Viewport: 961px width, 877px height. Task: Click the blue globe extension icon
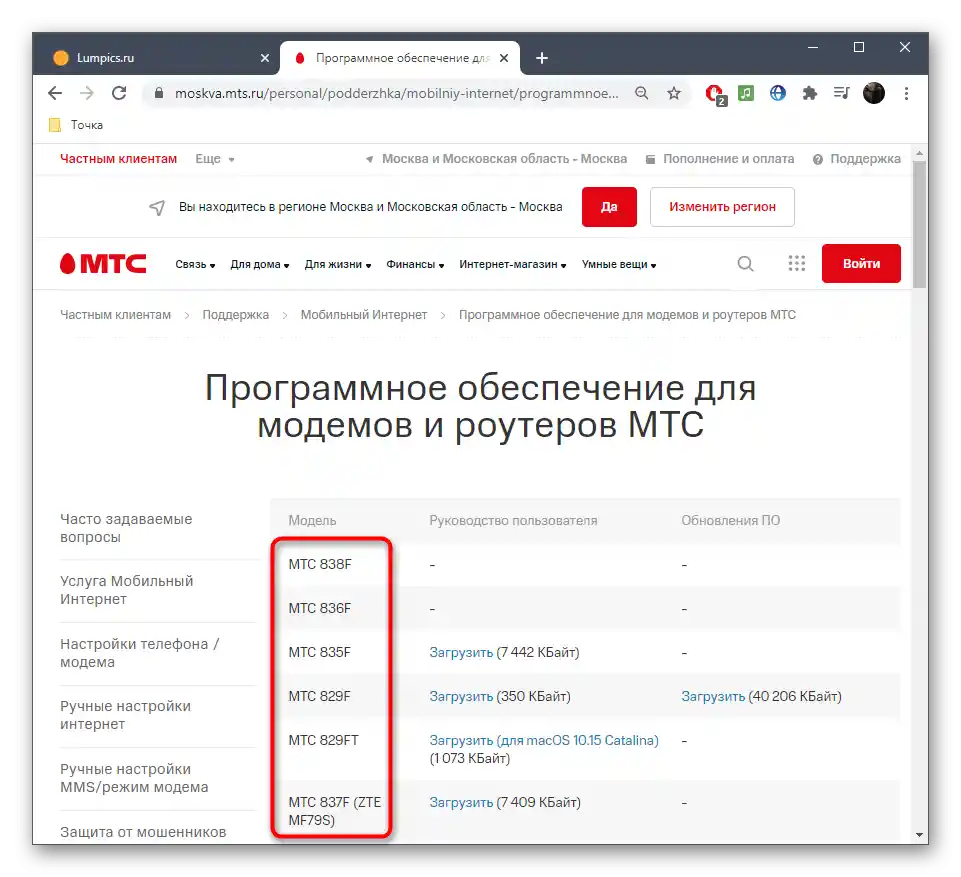(x=778, y=93)
